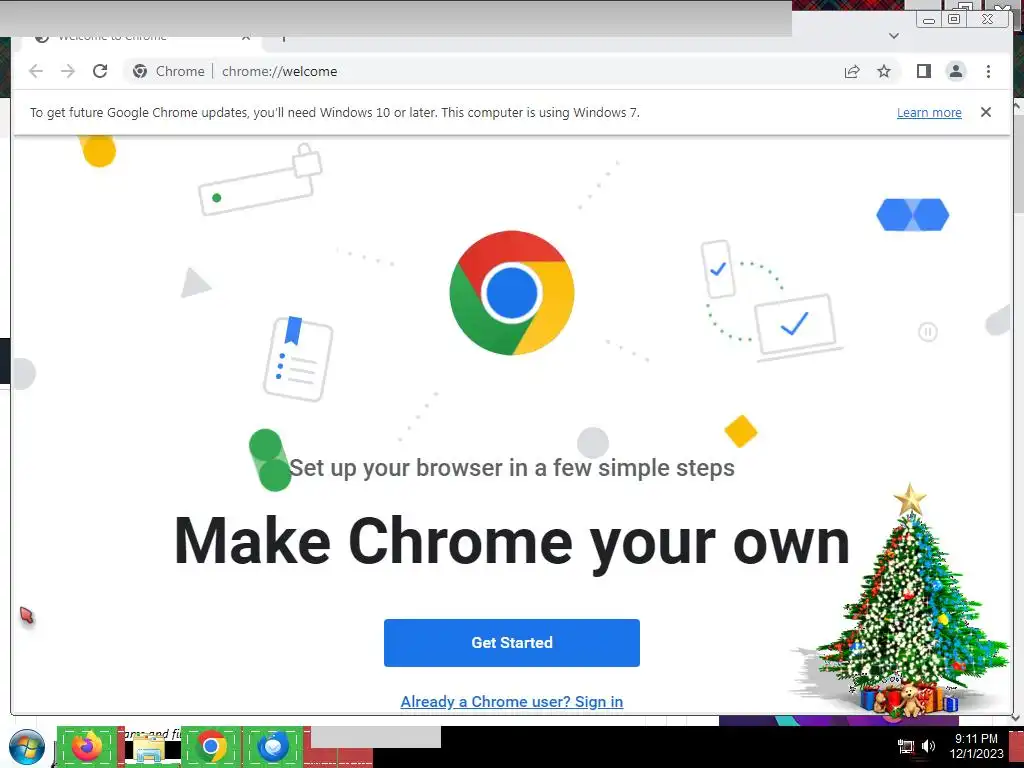Click the Get Started button
The height and width of the screenshot is (768, 1024).
(512, 643)
